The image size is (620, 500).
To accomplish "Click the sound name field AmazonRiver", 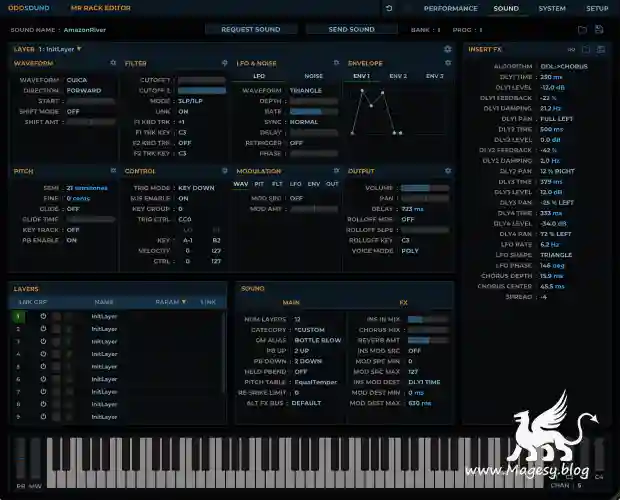I will pyautogui.click(x=85, y=30).
